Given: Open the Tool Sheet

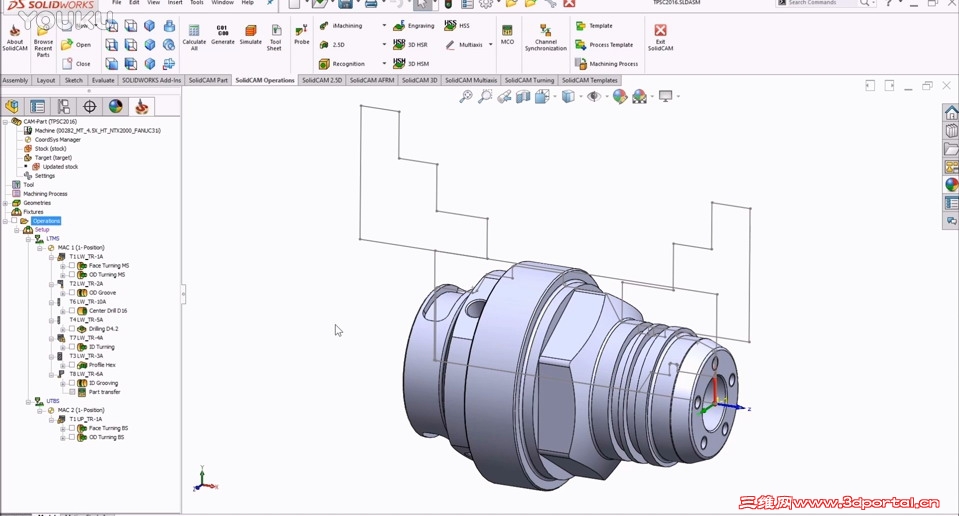Looking at the screenshot, I should coord(275,37).
